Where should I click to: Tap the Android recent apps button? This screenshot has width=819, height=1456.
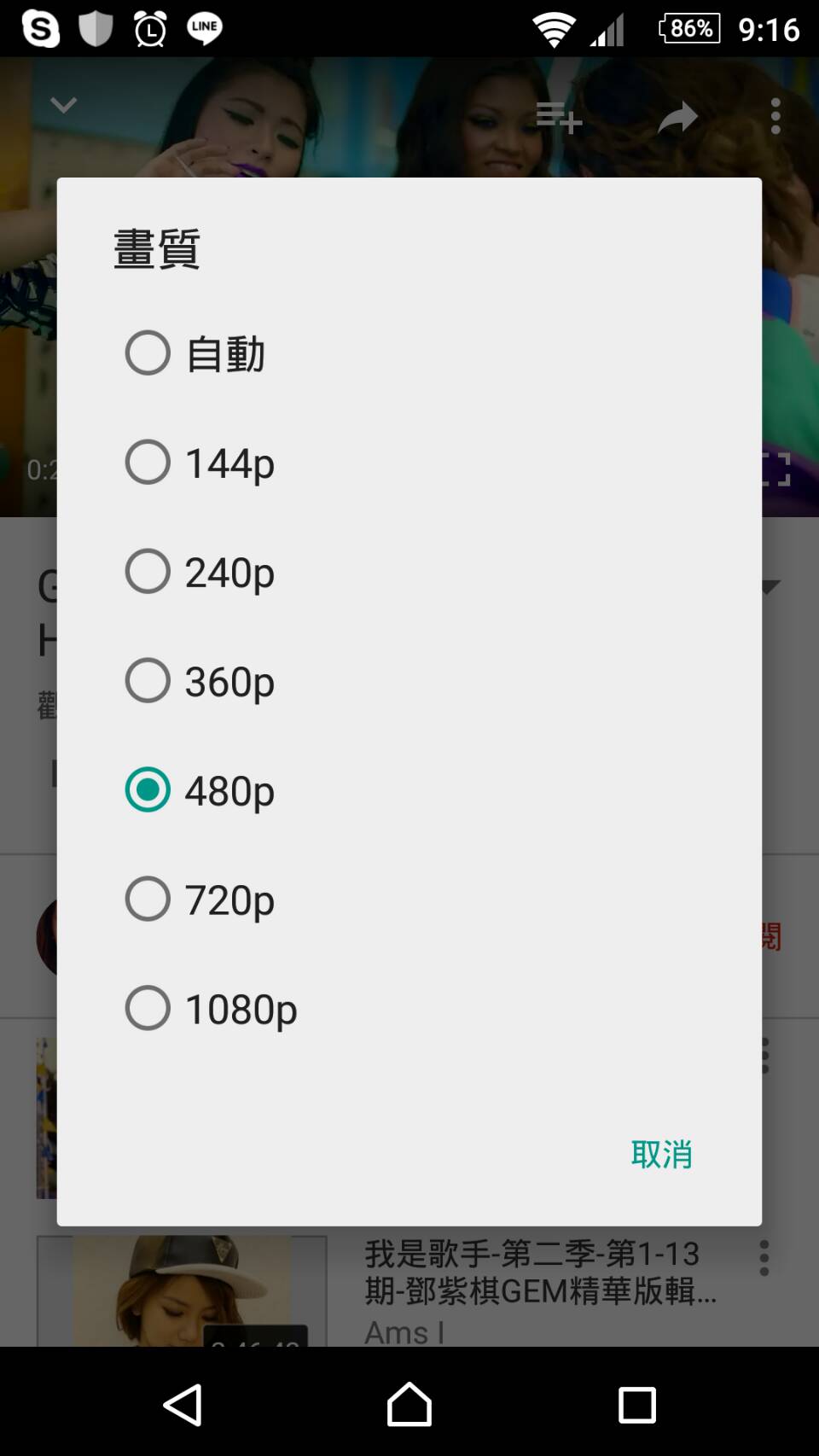636,1404
